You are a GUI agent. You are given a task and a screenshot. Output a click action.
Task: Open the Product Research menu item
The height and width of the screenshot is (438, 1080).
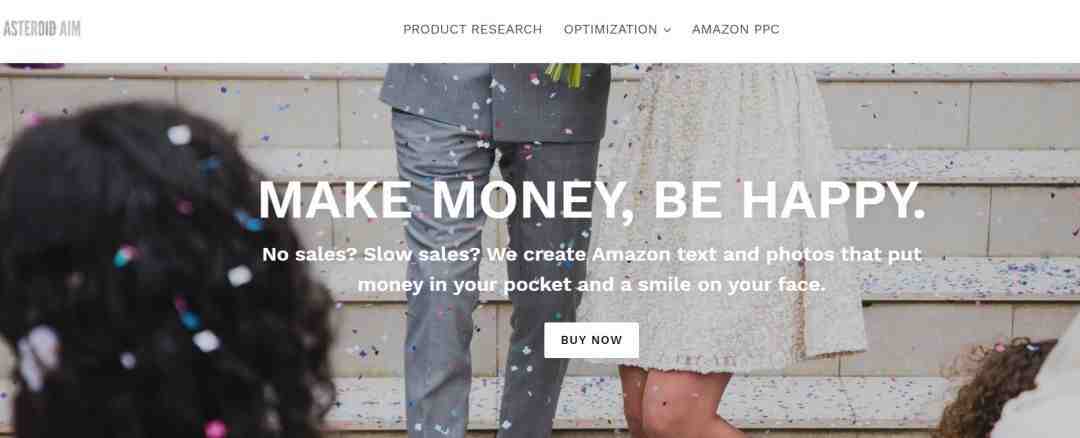(472, 30)
